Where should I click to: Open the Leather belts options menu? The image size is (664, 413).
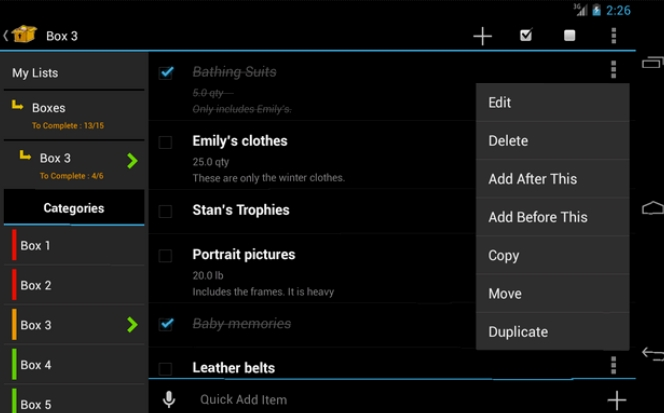pos(613,365)
